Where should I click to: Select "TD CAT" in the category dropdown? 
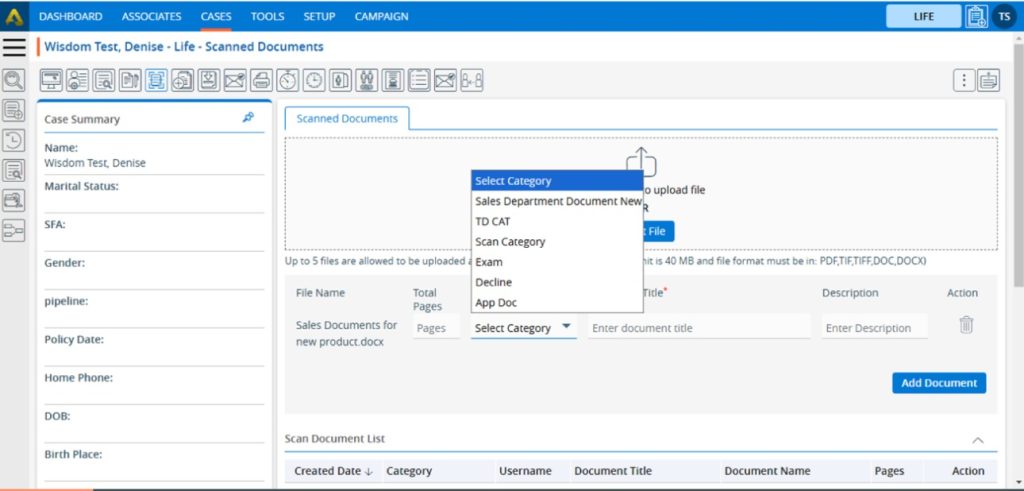tap(492, 221)
